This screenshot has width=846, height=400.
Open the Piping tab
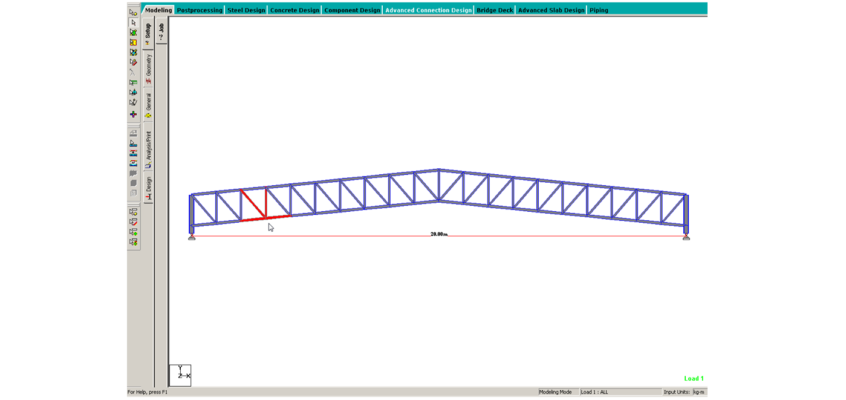click(x=598, y=10)
